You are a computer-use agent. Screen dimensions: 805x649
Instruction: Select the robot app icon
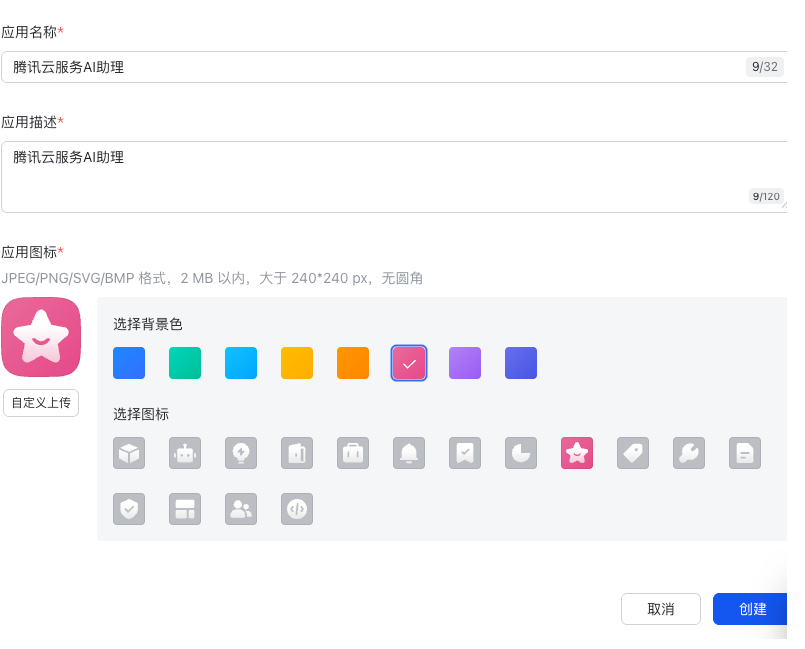tap(185, 453)
